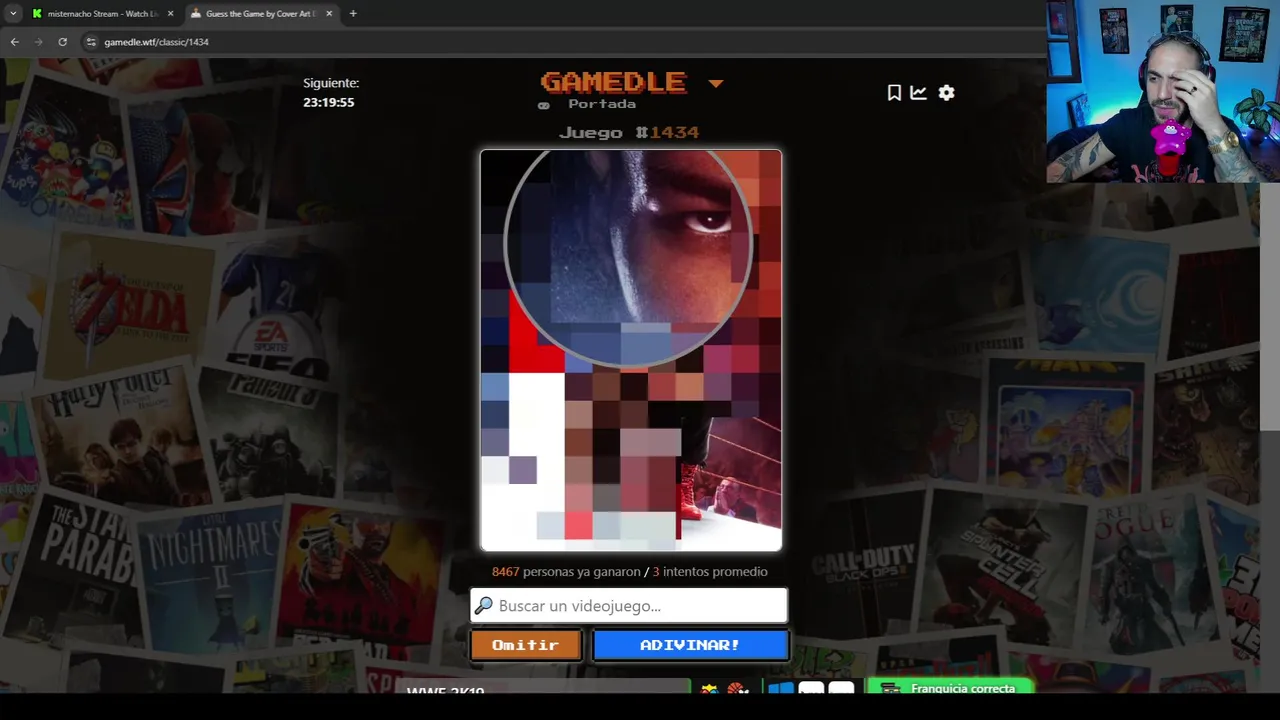Click the Gamedle logo title
The image size is (1280, 720).
(x=614, y=81)
